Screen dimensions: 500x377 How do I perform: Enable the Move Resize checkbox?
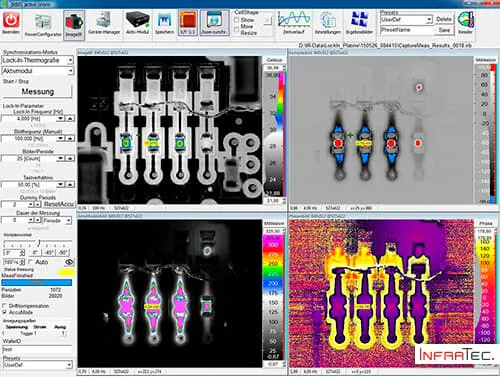[x=236, y=30]
